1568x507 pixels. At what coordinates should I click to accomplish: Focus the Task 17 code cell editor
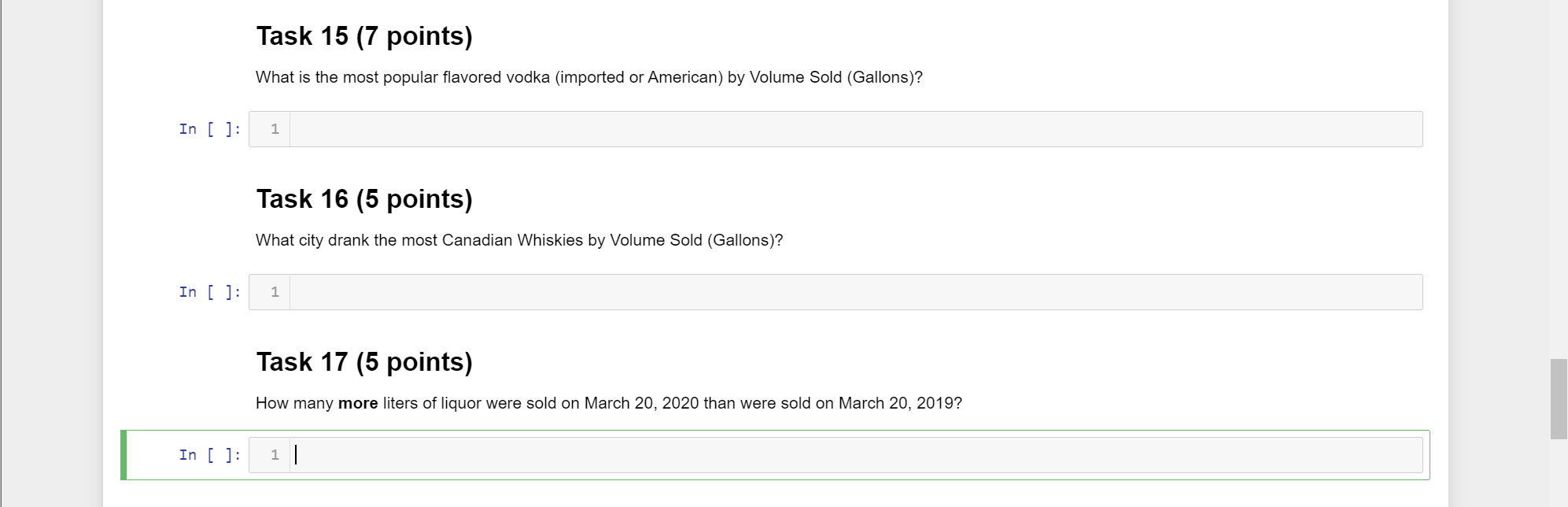click(855, 455)
